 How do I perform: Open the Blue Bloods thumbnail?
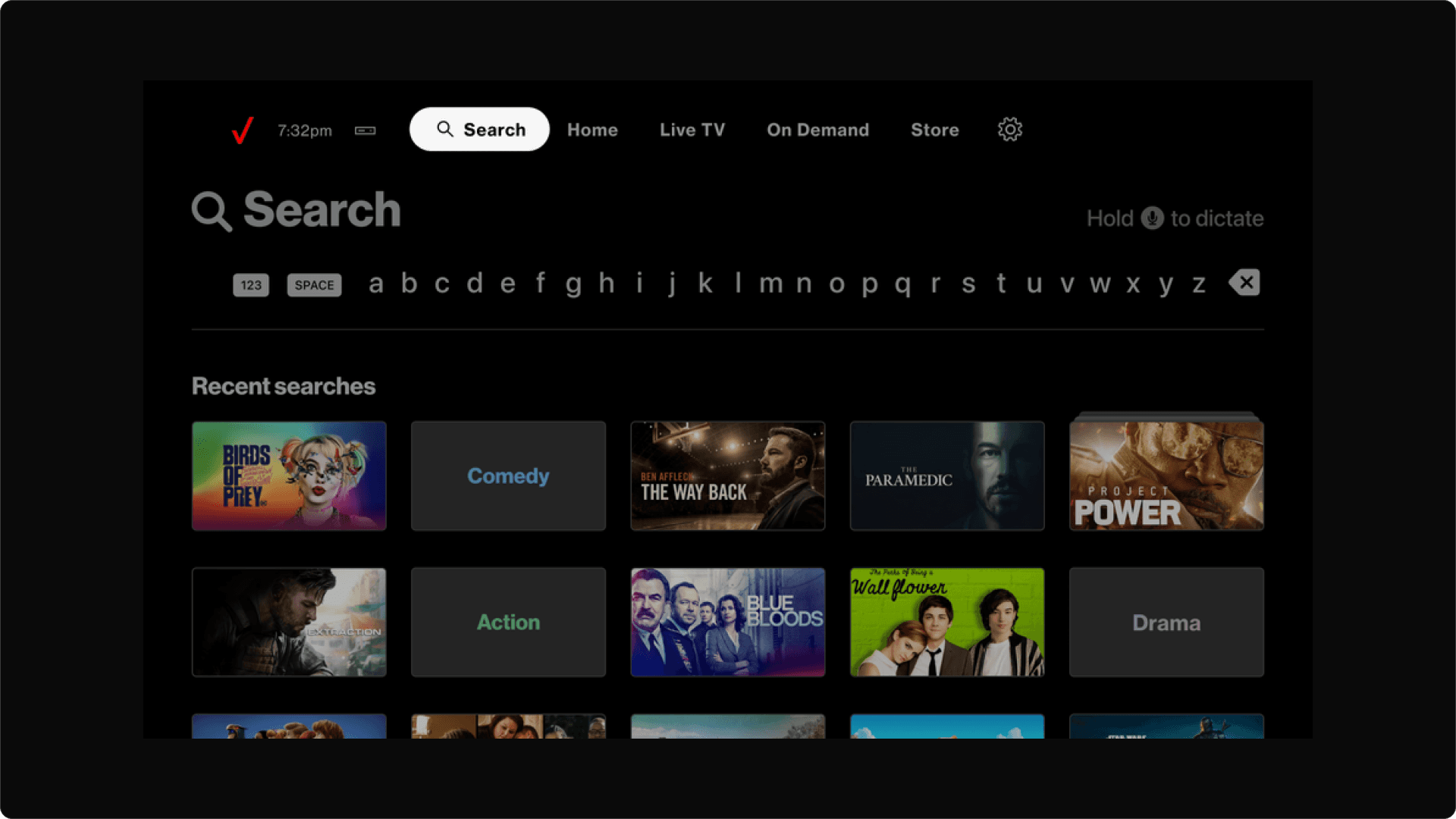pos(728,623)
